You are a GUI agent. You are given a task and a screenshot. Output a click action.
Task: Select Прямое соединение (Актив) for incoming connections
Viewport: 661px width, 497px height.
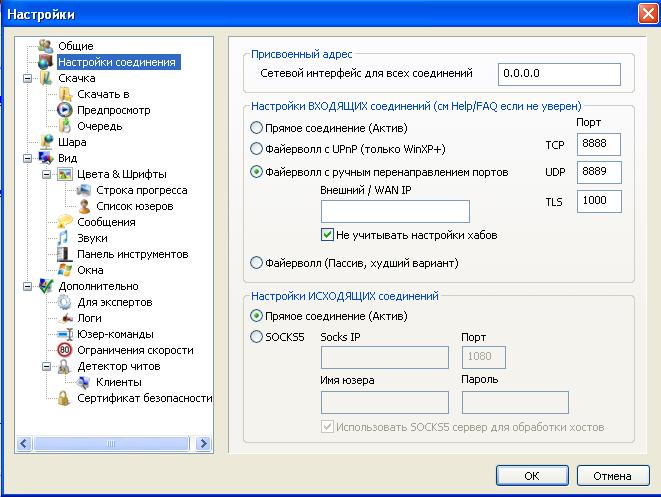(257, 128)
